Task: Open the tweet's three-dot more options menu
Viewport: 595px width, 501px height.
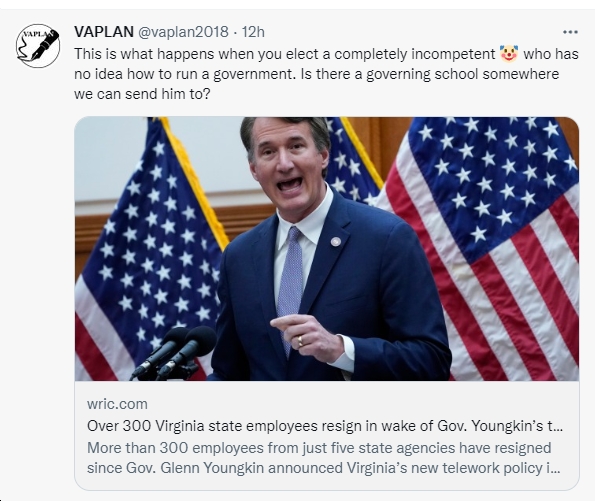Action: point(570,32)
